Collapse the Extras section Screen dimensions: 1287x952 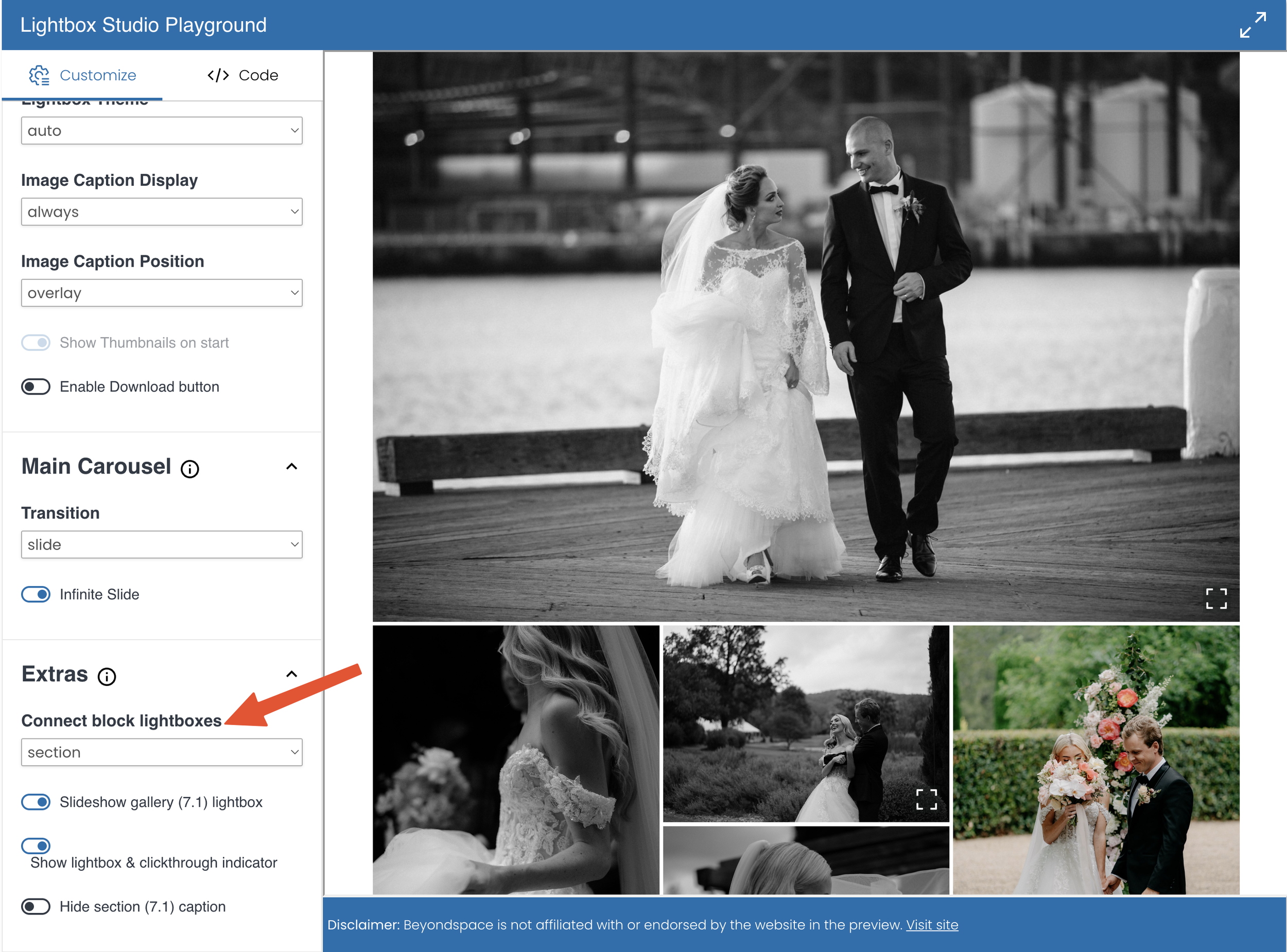pos(292,674)
